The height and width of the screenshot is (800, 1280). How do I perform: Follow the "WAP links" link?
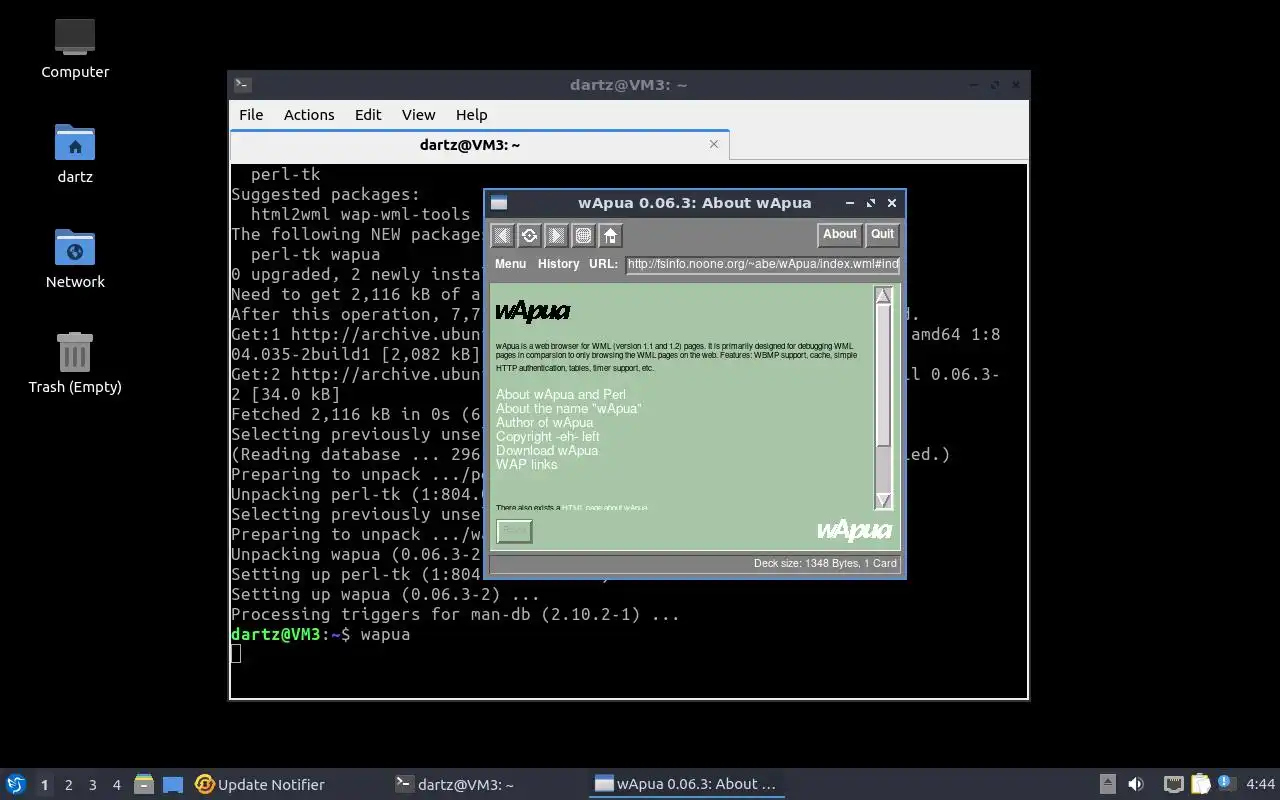point(527,464)
